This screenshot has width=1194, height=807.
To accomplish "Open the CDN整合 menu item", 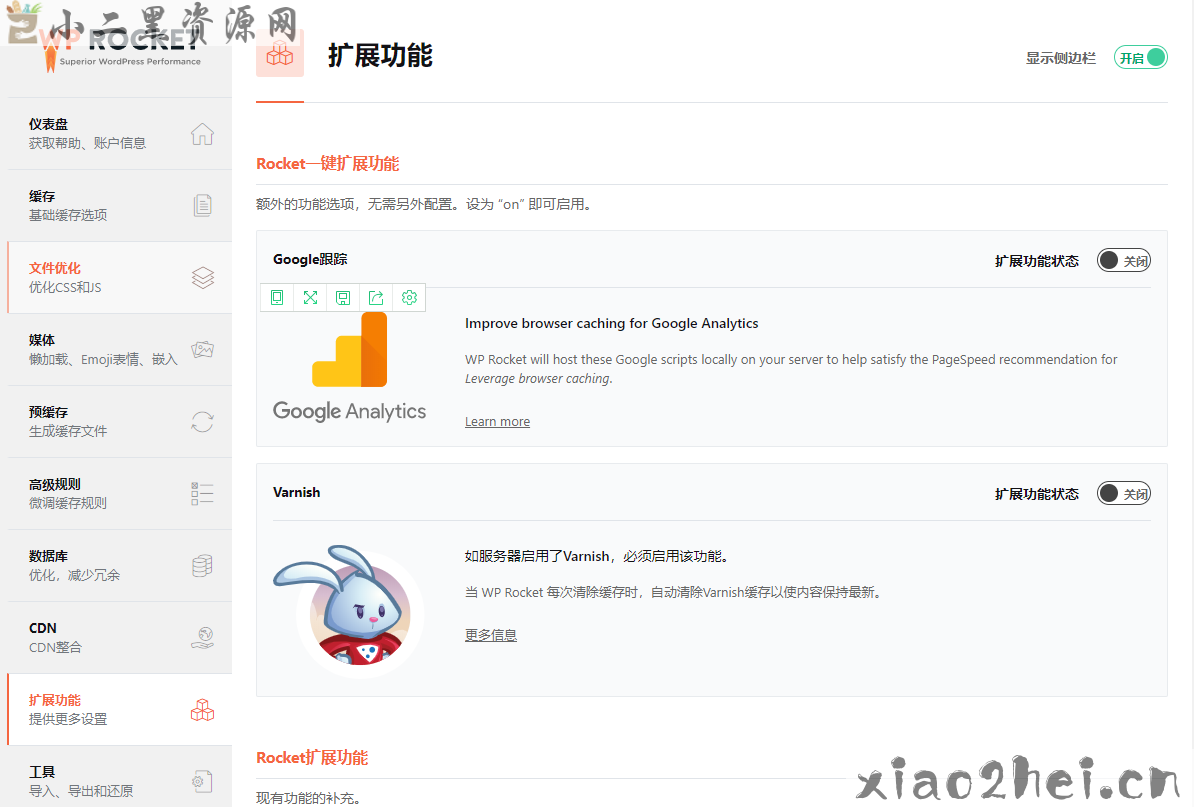I will 120,637.
